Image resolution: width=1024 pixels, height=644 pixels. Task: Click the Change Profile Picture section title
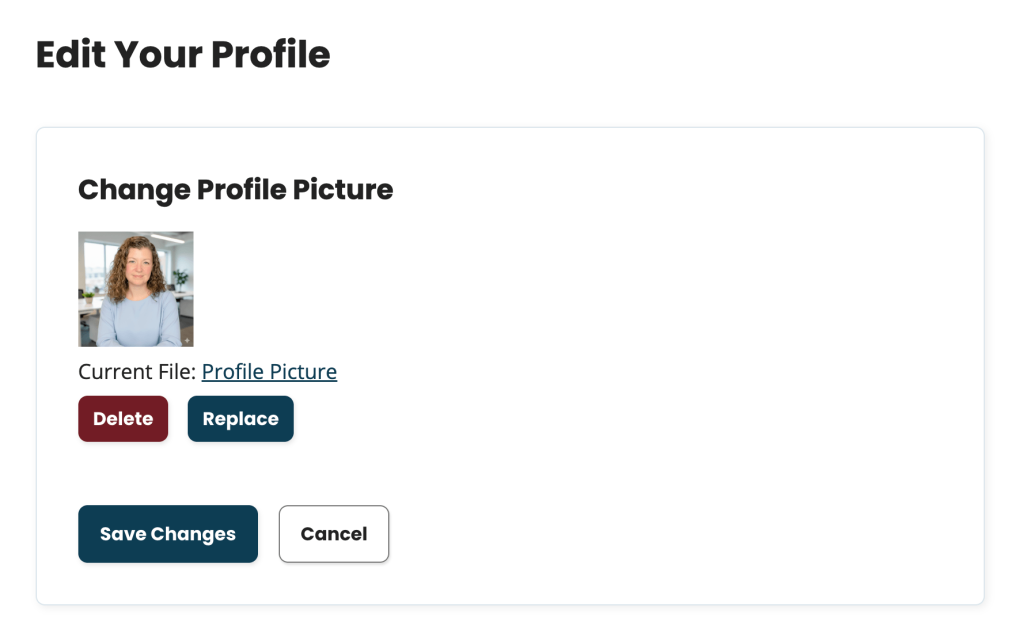235,190
